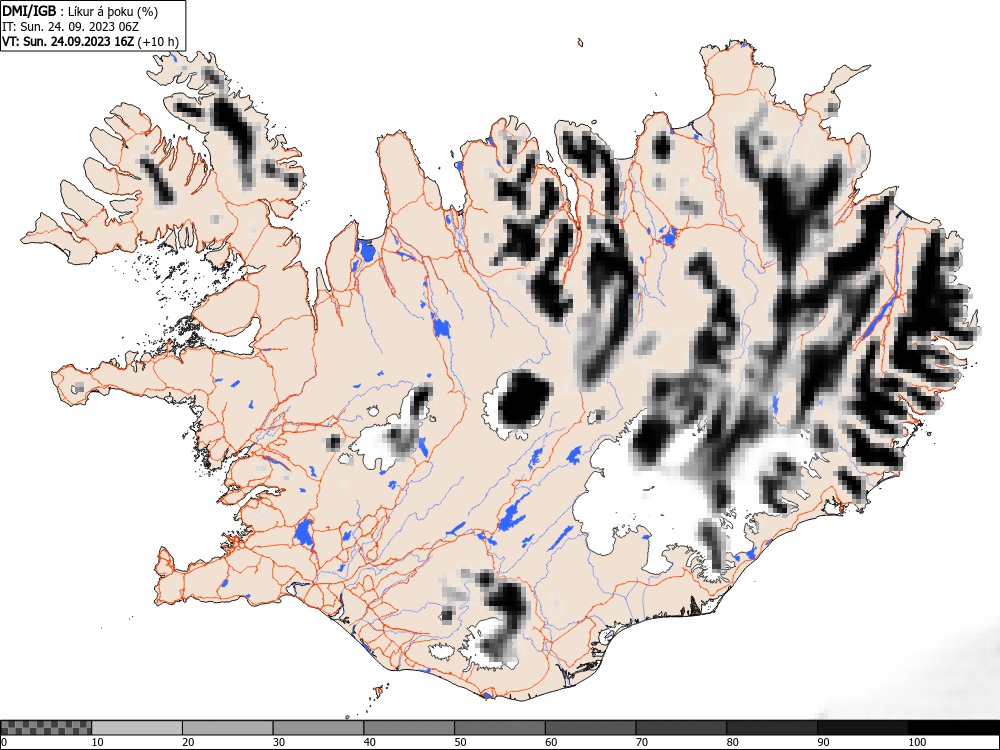Click the 70-80% dark gray legend swatch
This screenshot has height=750, width=1000.
[x=680, y=728]
